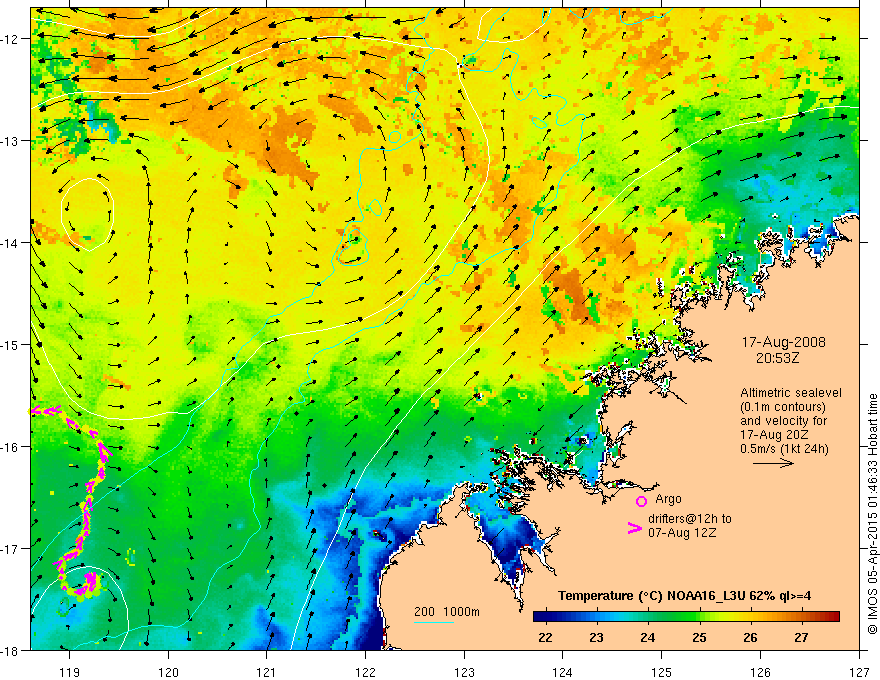Image resolution: width=880 pixels, height=680 pixels.
Task: Click the '122' longitude axis label
Action: coord(365,672)
